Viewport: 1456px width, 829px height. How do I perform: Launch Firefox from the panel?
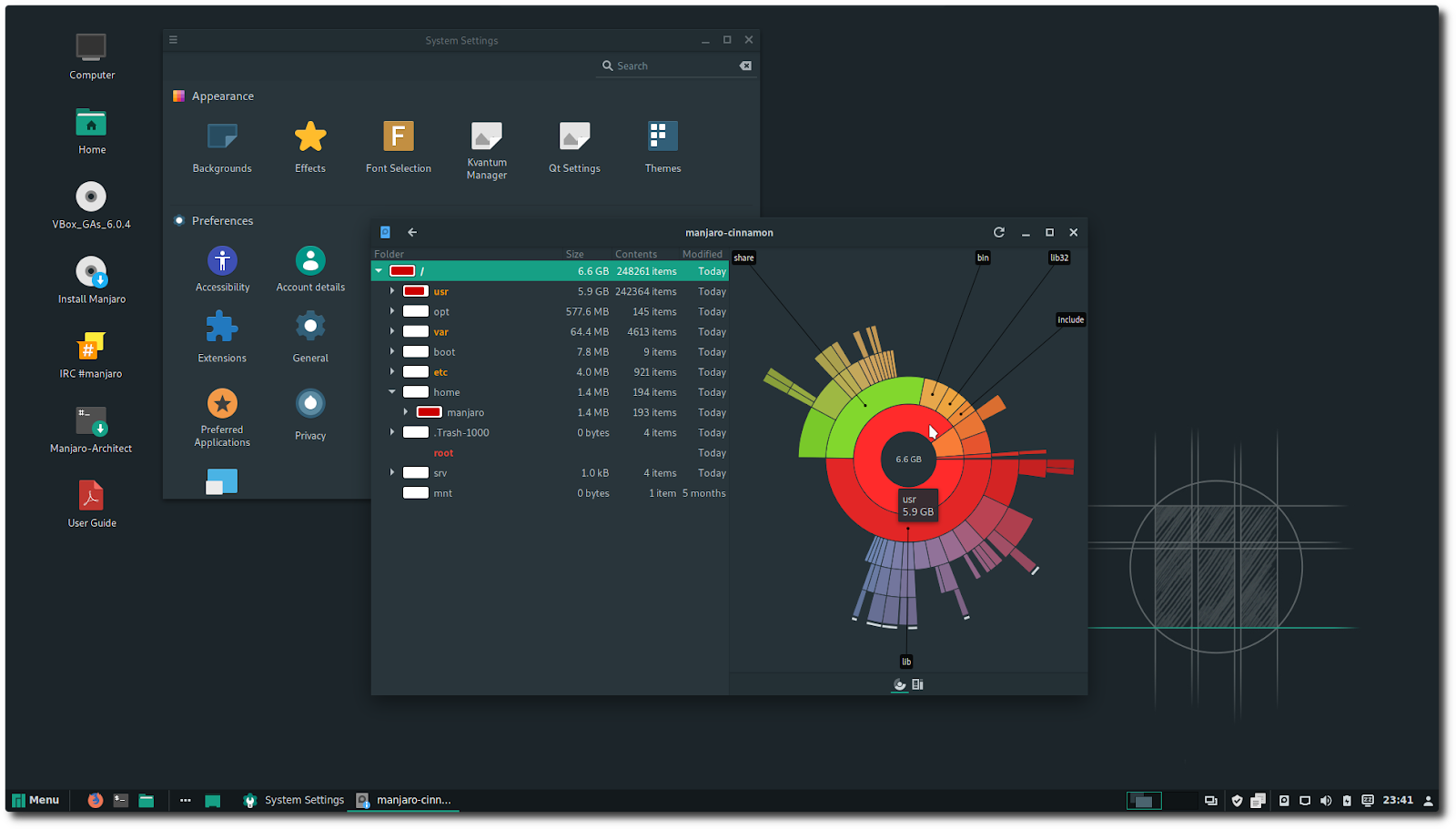[95, 800]
